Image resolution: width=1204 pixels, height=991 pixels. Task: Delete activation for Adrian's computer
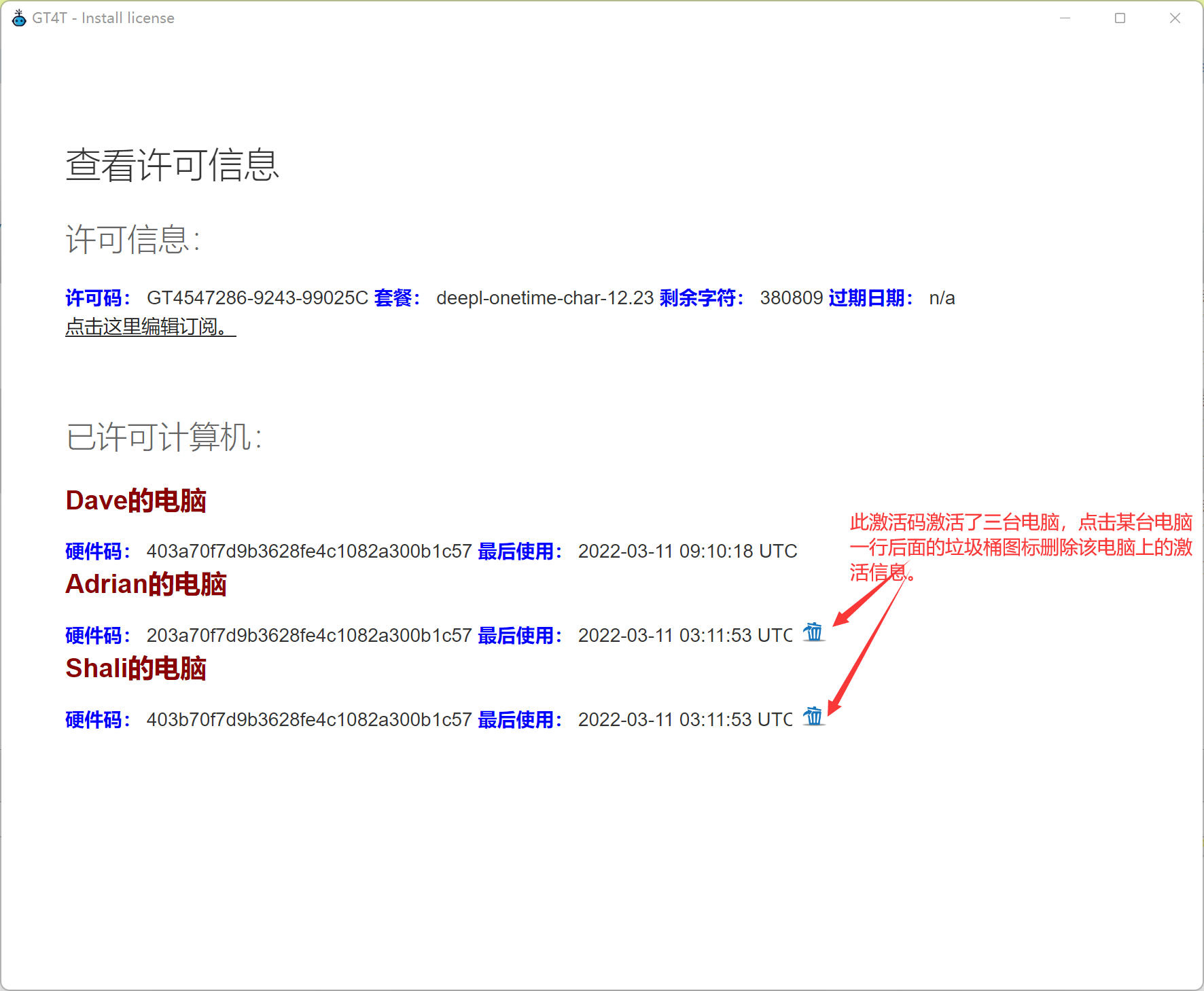pos(813,632)
